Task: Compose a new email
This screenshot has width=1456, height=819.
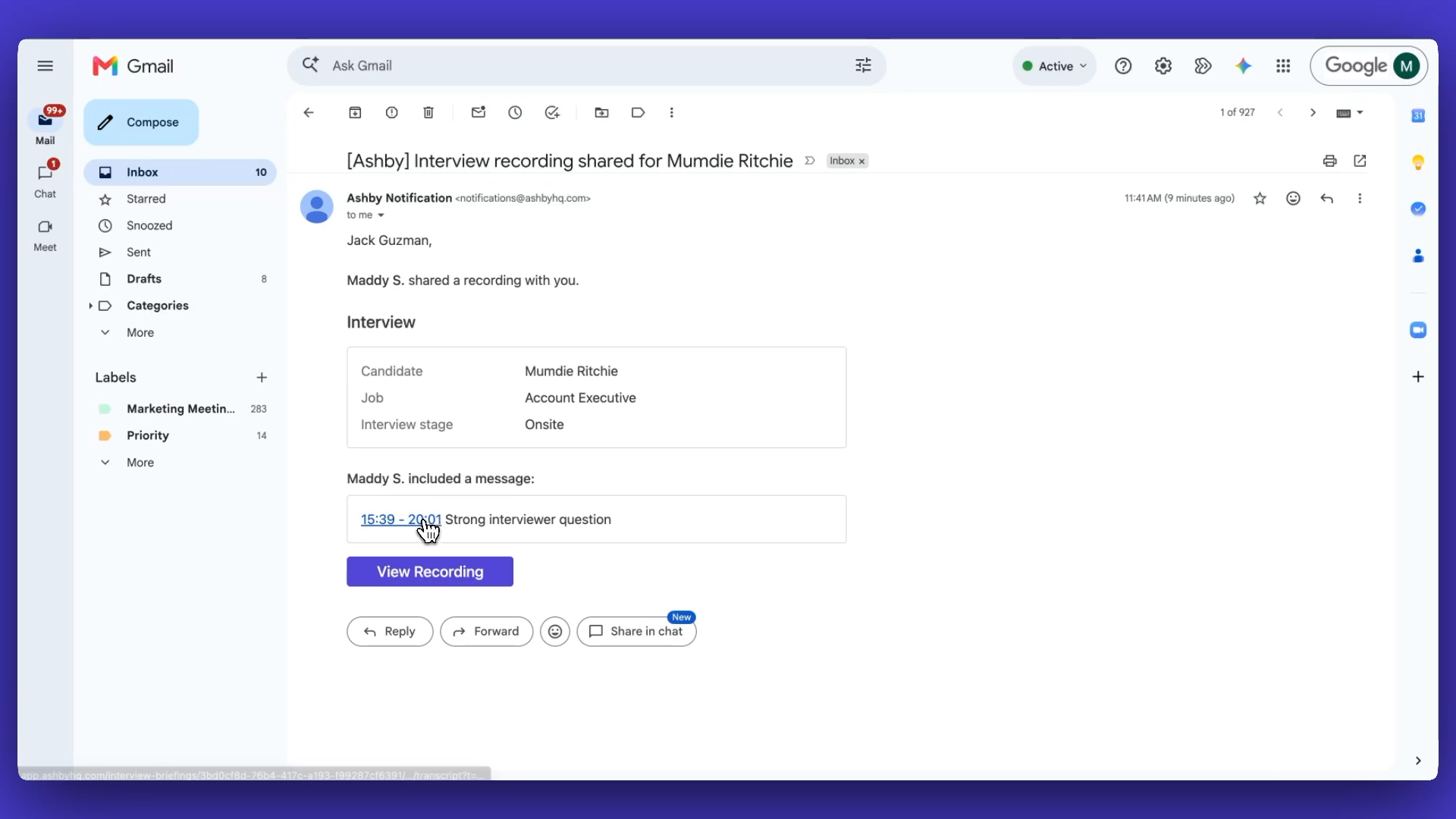Action: [141, 122]
